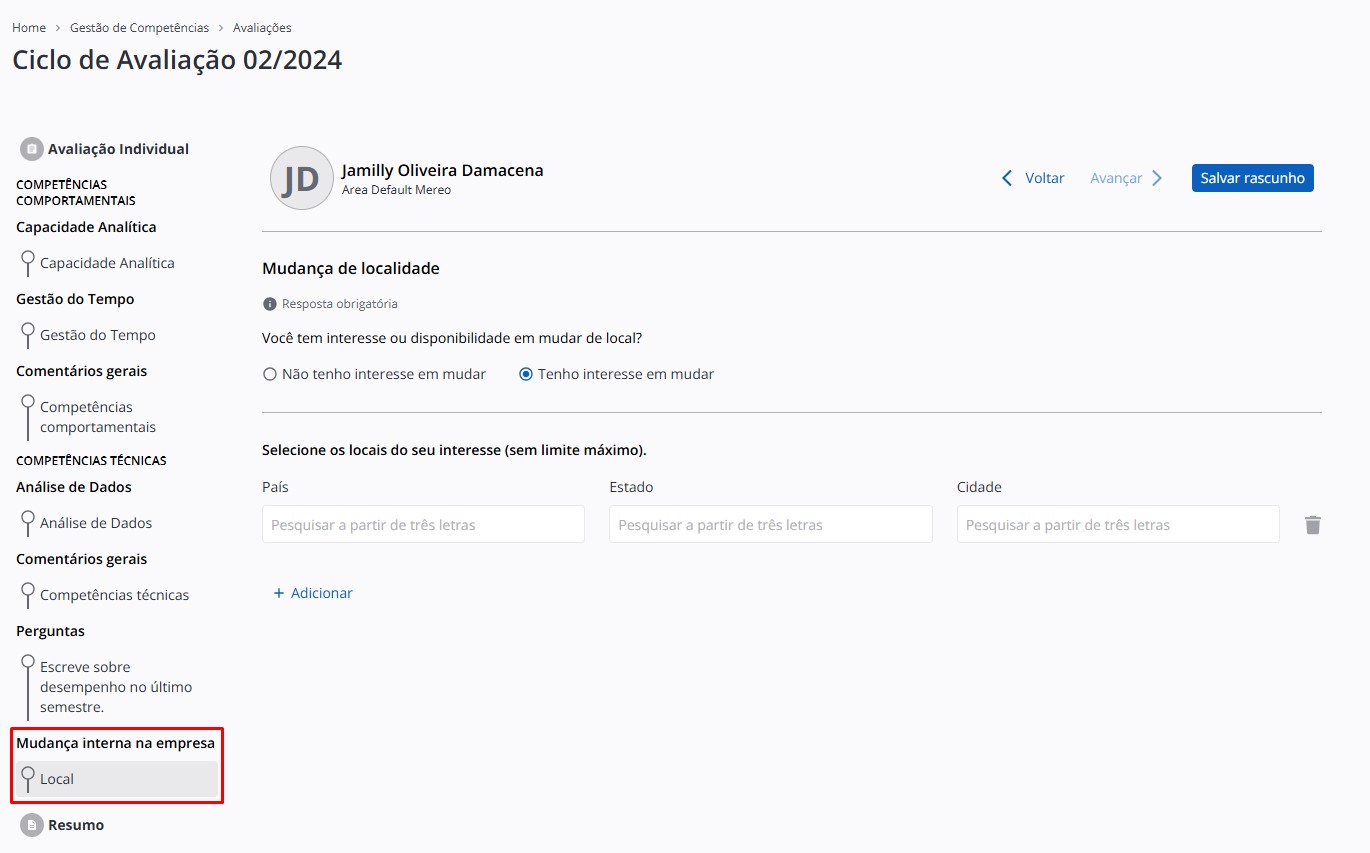Click the left chevron beside Voltar
Screen dimensions: 1370x853
point(1007,178)
